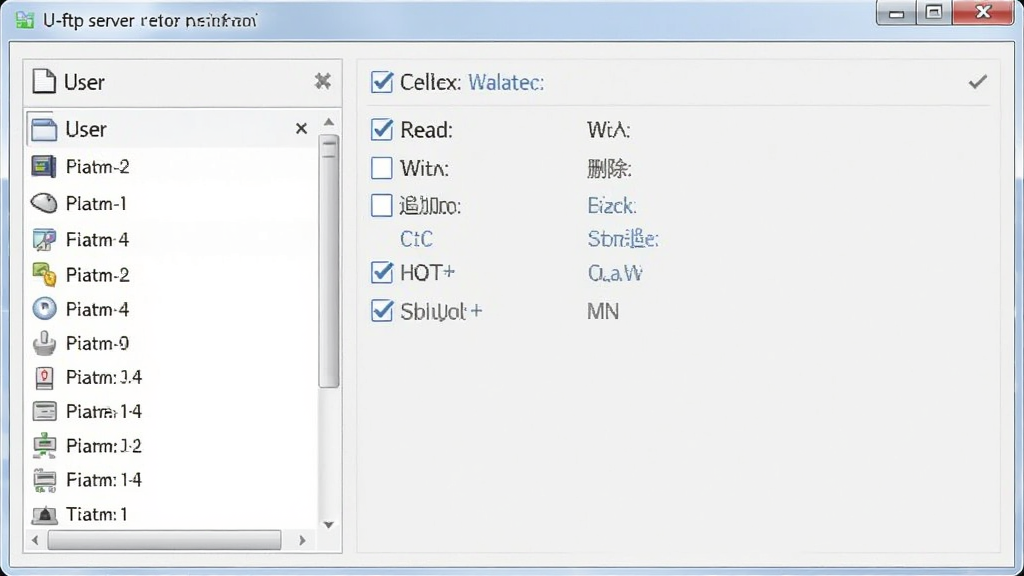This screenshot has height=576, width=1024.
Task: Maximize the U-ftp server window
Action: [x=934, y=12]
